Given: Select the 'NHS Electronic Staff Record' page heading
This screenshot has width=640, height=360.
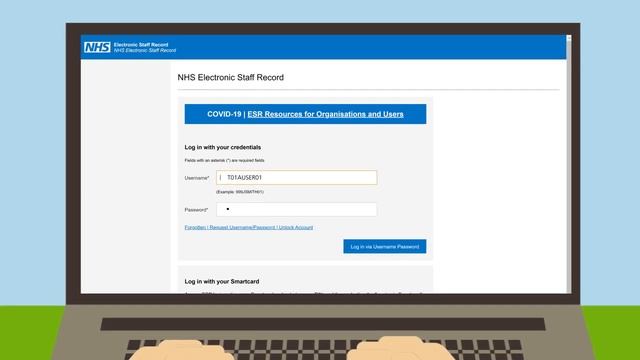Looking at the screenshot, I should (231, 78).
